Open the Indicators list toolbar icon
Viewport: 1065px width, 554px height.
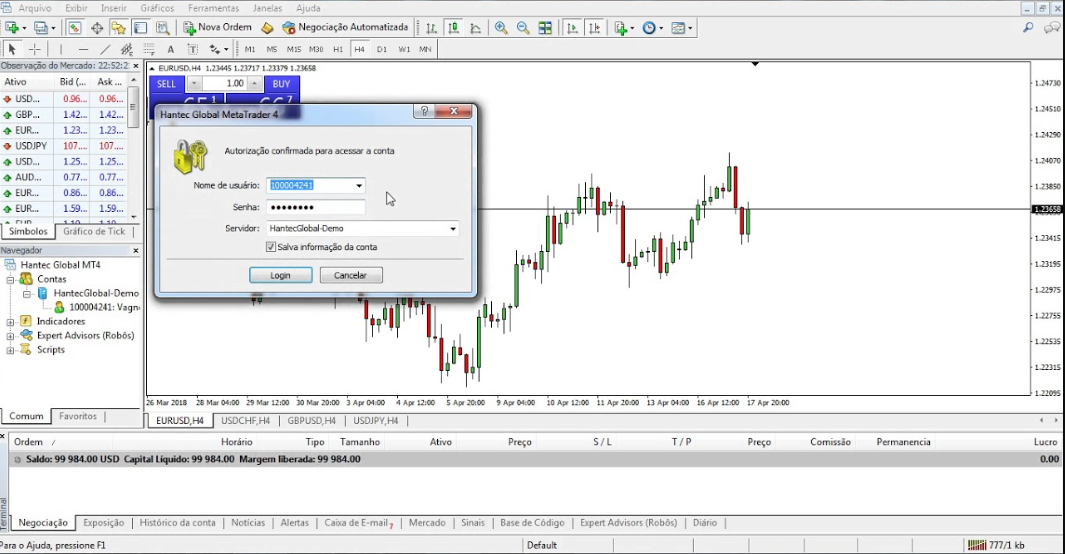(x=620, y=28)
